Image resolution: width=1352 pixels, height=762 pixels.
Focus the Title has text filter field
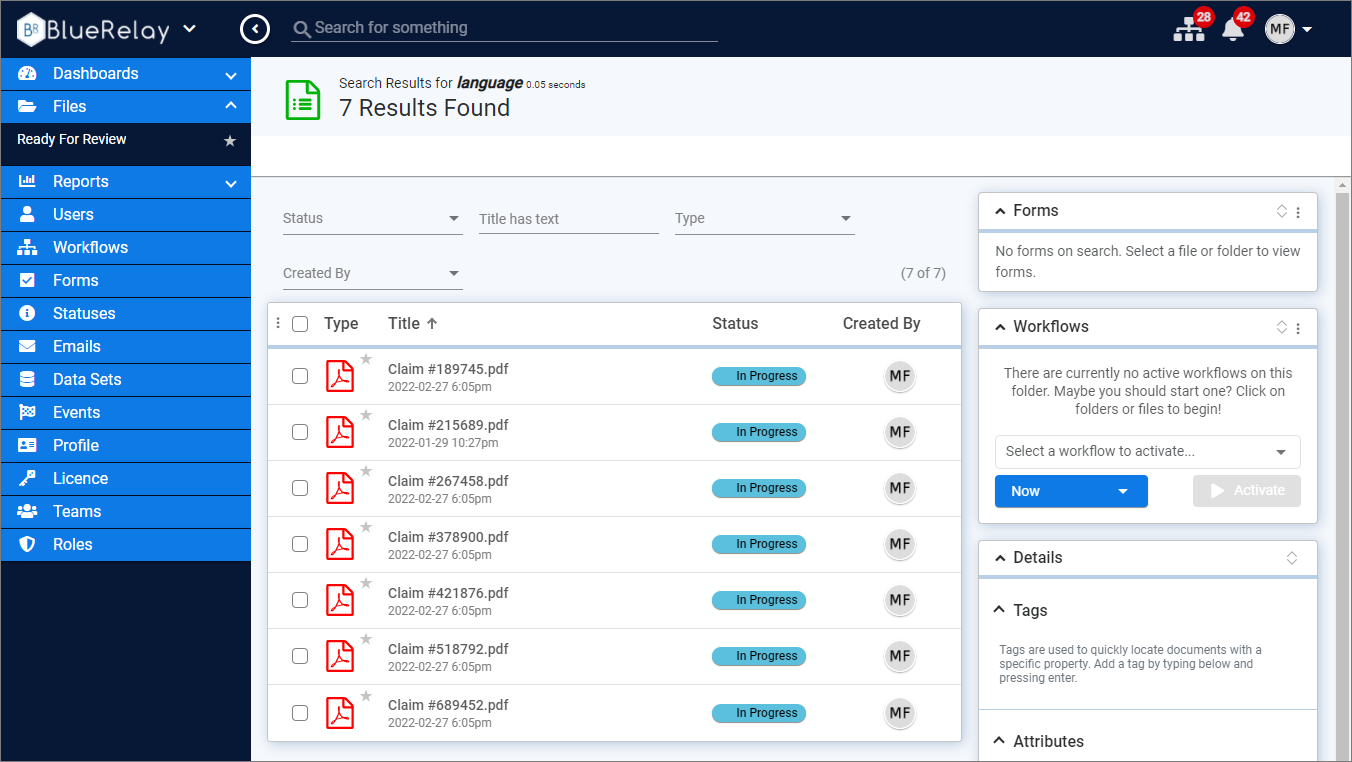[568, 218]
